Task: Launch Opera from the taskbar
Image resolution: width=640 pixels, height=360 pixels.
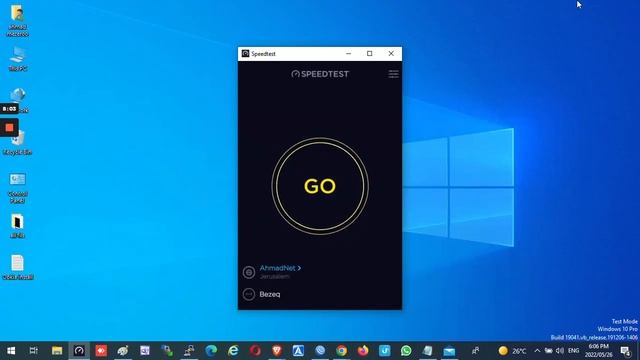Action: [255, 351]
